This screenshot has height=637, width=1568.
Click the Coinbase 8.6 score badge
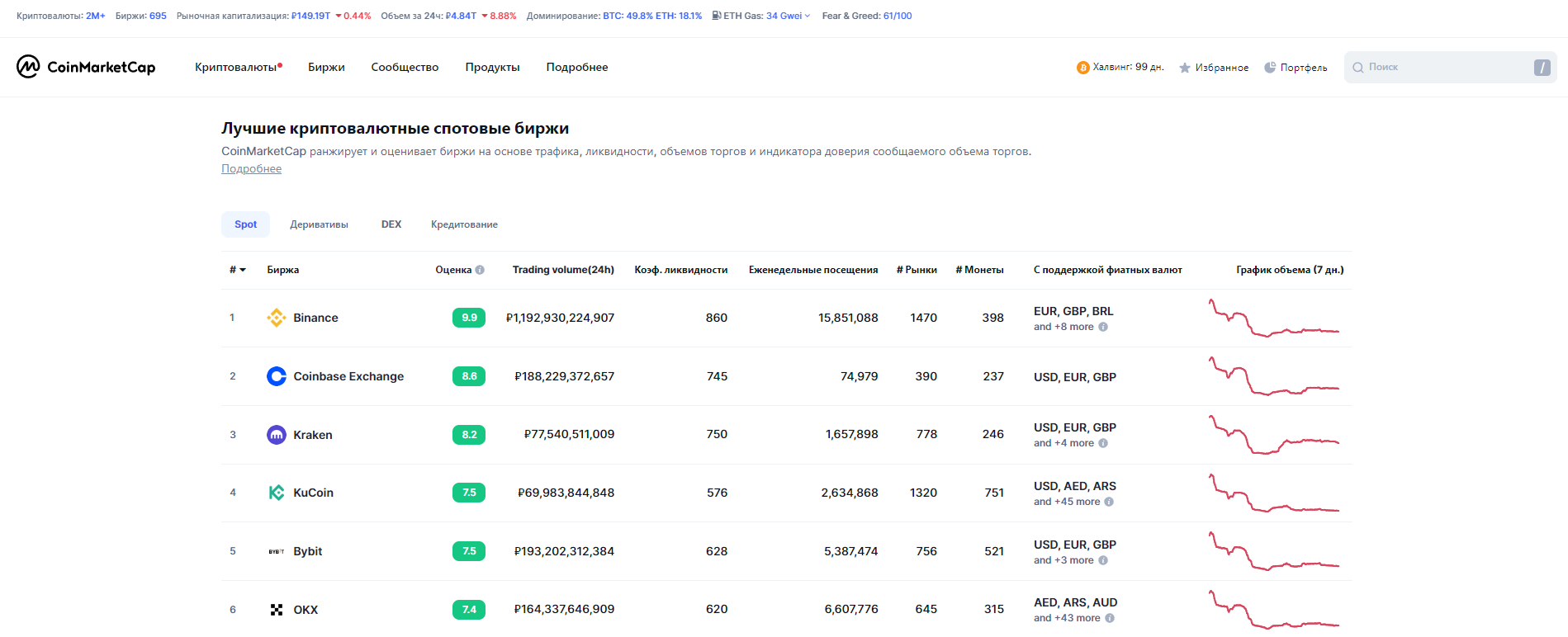pyautogui.click(x=469, y=376)
